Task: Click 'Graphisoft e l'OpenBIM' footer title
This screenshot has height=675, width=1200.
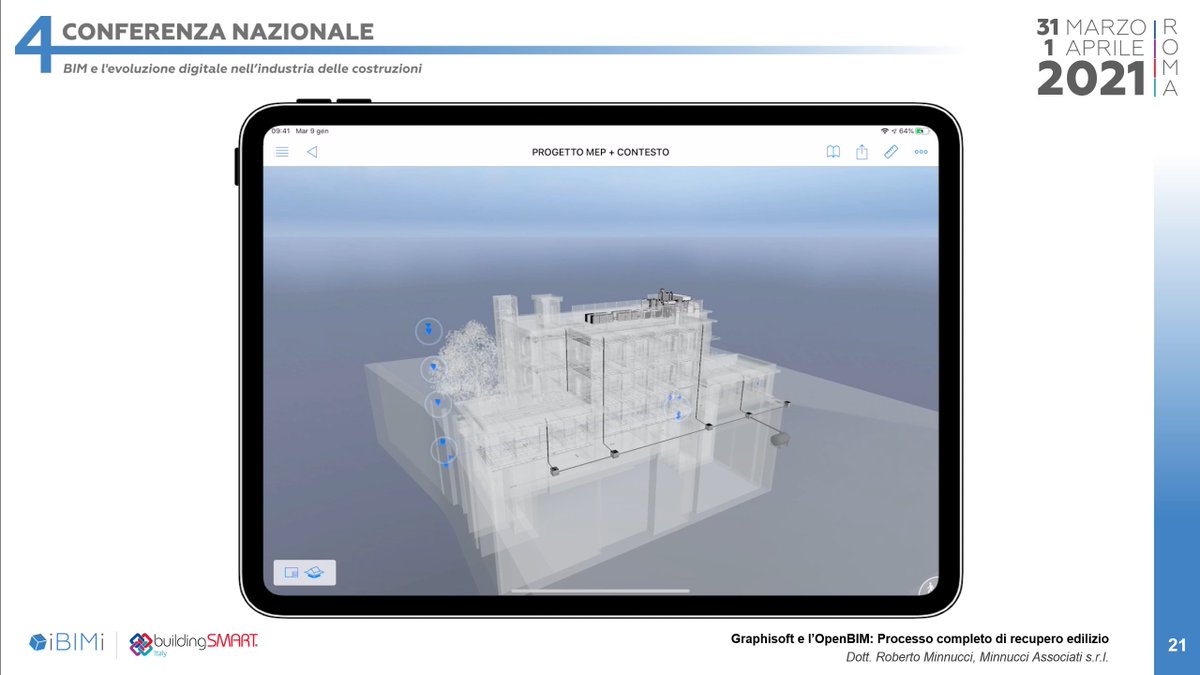Action: pyautogui.click(x=920, y=638)
